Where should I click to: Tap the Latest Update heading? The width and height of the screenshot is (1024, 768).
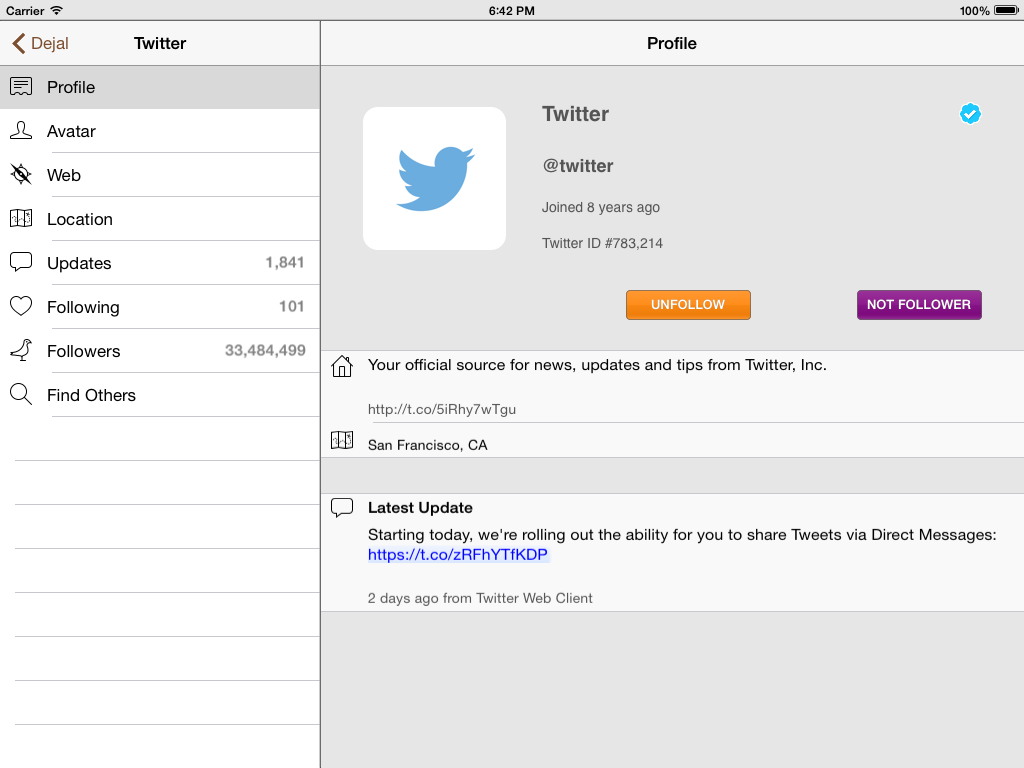click(x=420, y=507)
